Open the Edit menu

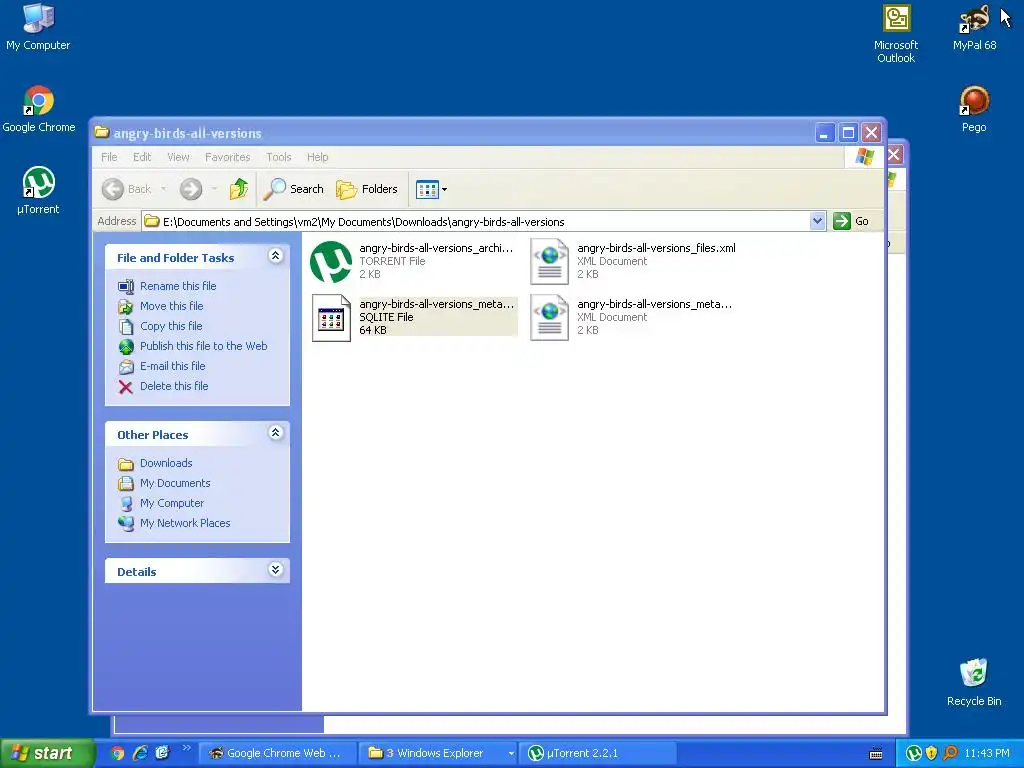[x=142, y=157]
